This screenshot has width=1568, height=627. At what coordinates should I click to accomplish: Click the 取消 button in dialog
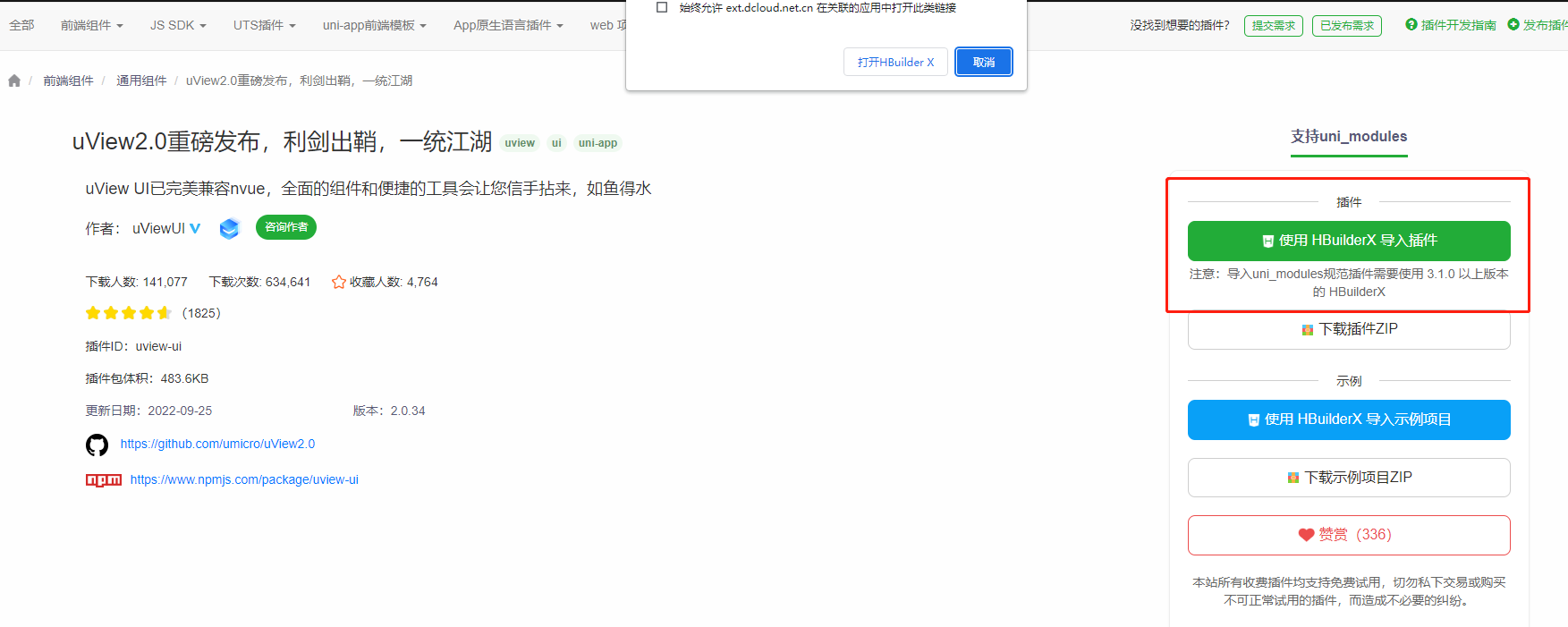pos(984,62)
